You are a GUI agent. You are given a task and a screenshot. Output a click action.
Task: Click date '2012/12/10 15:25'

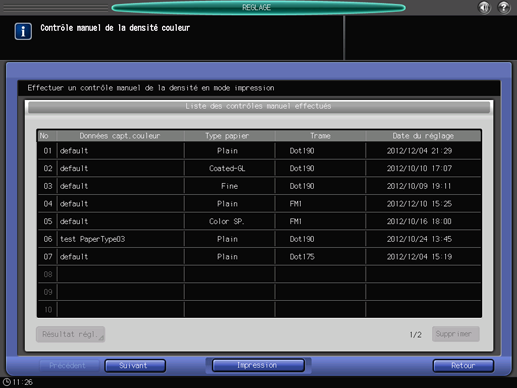pyautogui.click(x=419, y=204)
